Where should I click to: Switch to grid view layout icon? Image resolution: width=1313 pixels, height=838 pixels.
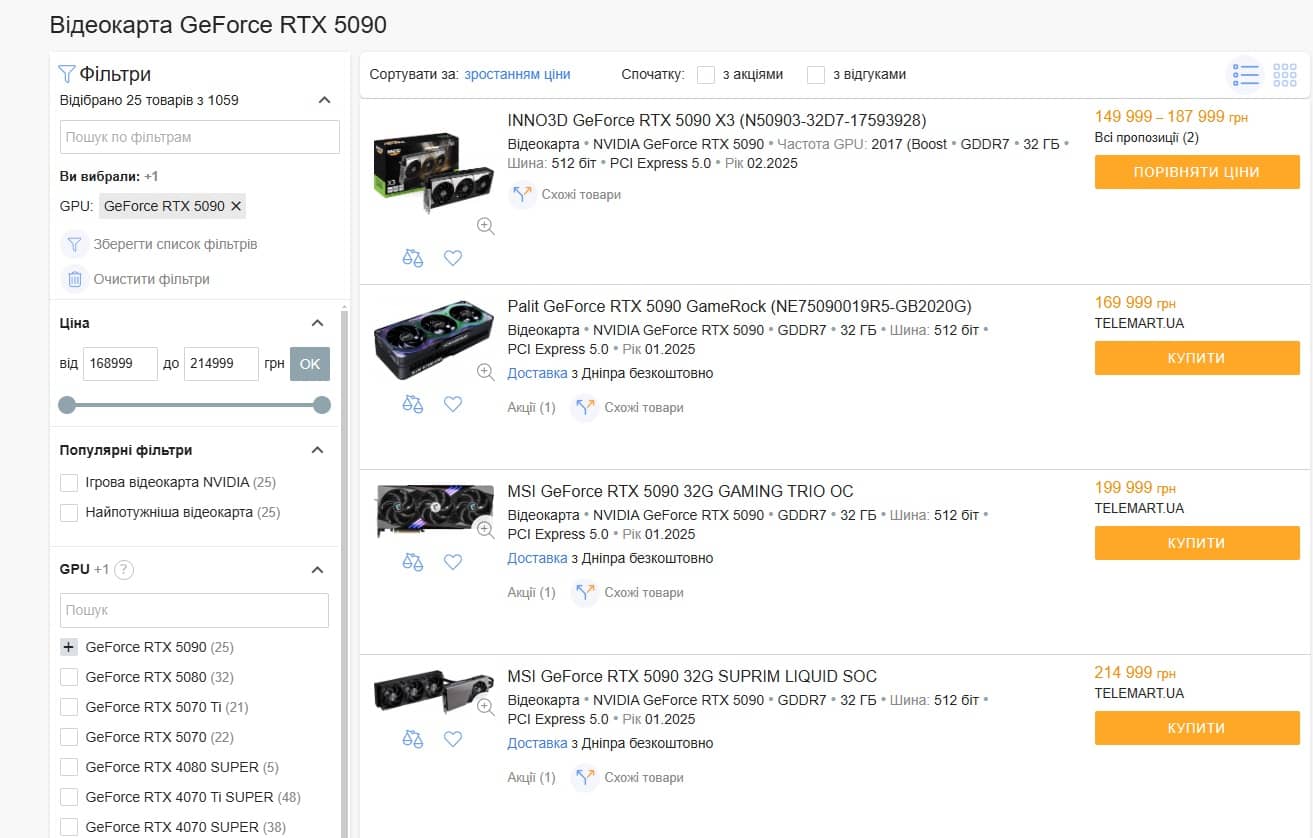pos(1284,75)
